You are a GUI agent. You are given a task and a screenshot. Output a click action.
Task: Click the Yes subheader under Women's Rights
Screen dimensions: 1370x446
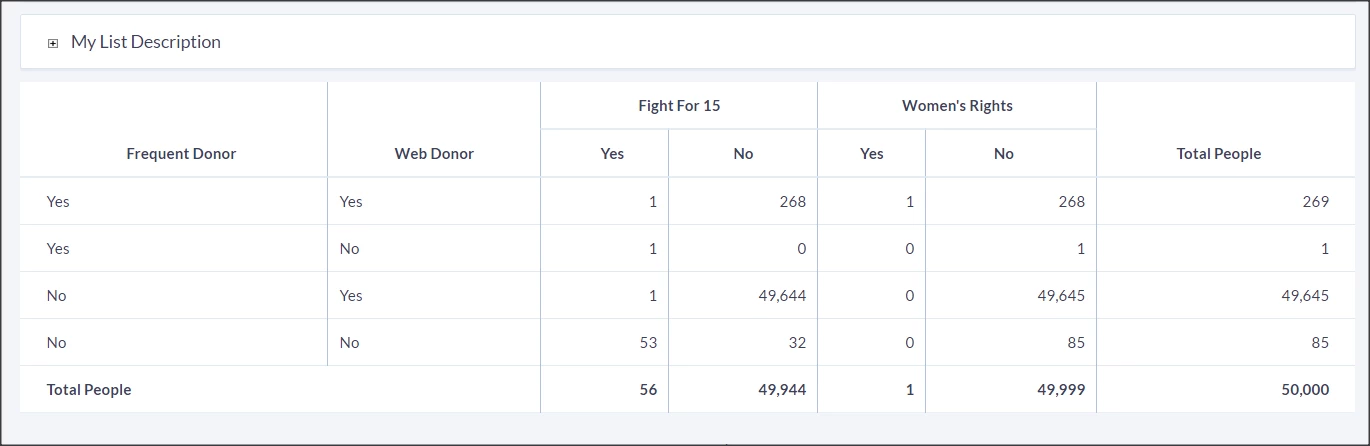[872, 154]
